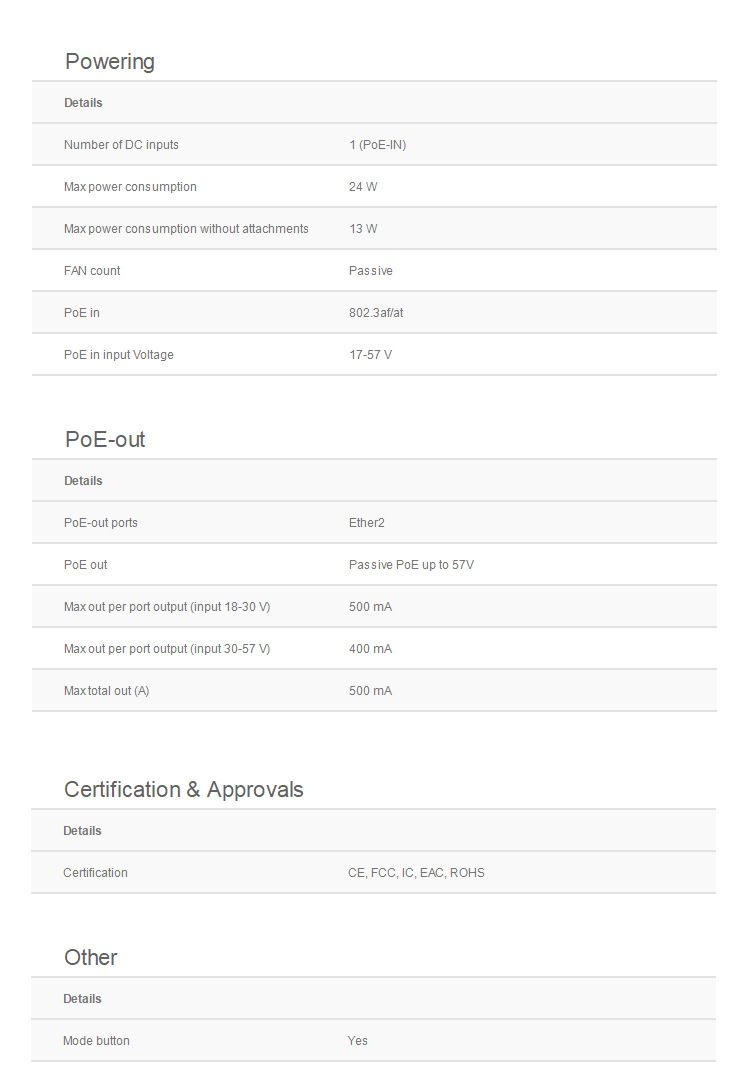
Task: Click the 17-57 V input voltage value
Action: click(370, 355)
